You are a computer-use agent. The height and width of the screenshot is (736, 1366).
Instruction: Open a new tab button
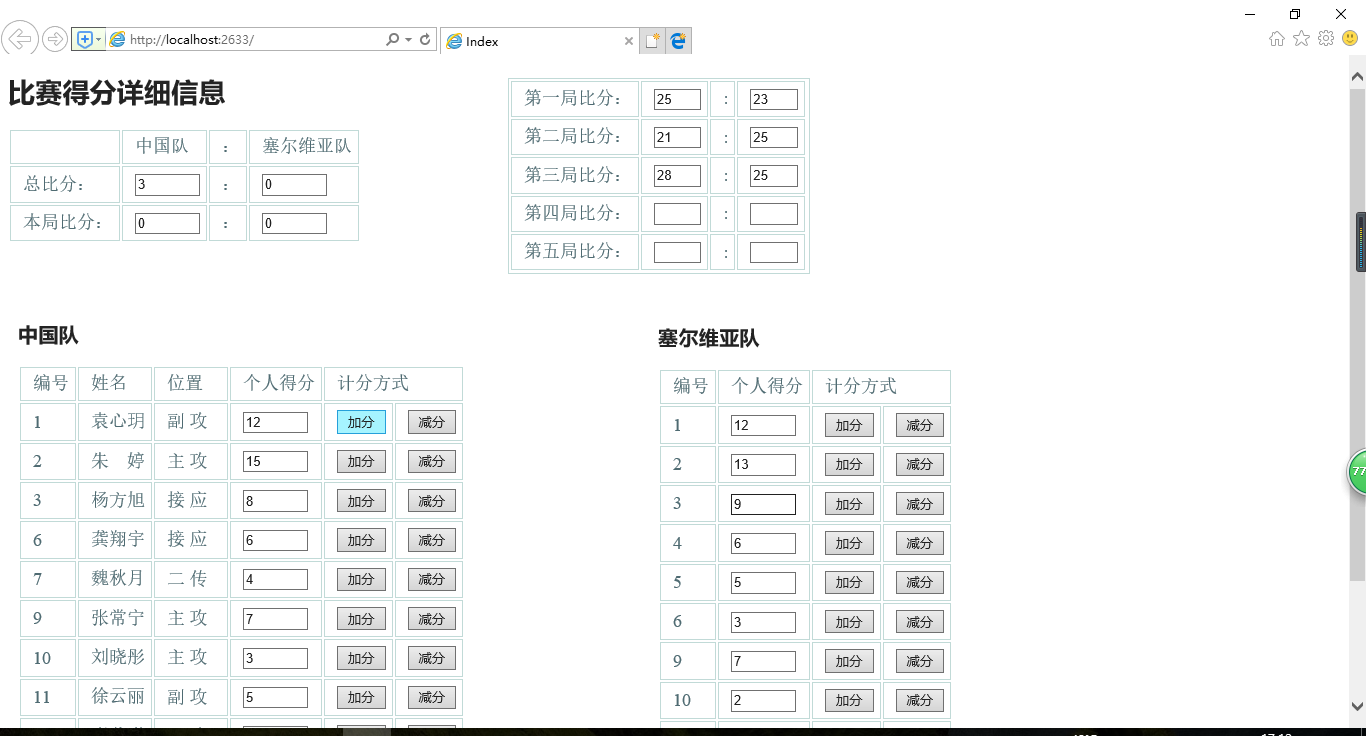[x=652, y=41]
